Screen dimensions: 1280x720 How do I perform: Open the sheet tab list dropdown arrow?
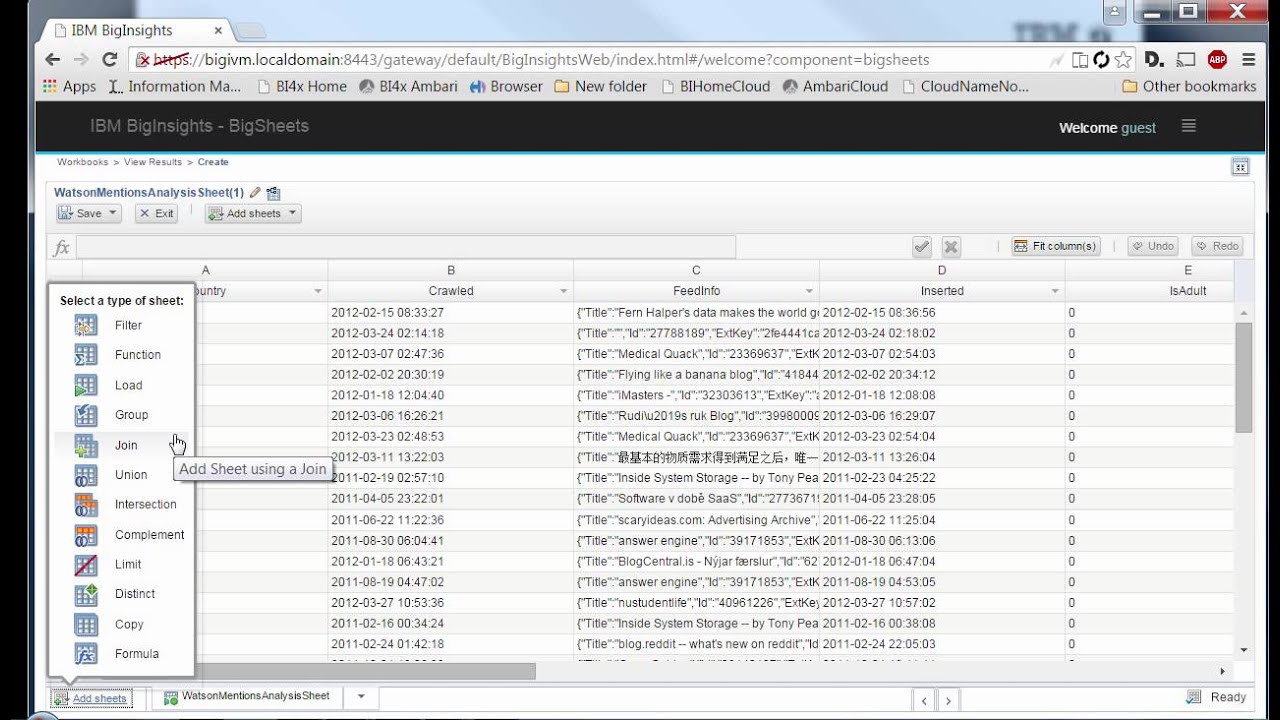(x=361, y=696)
